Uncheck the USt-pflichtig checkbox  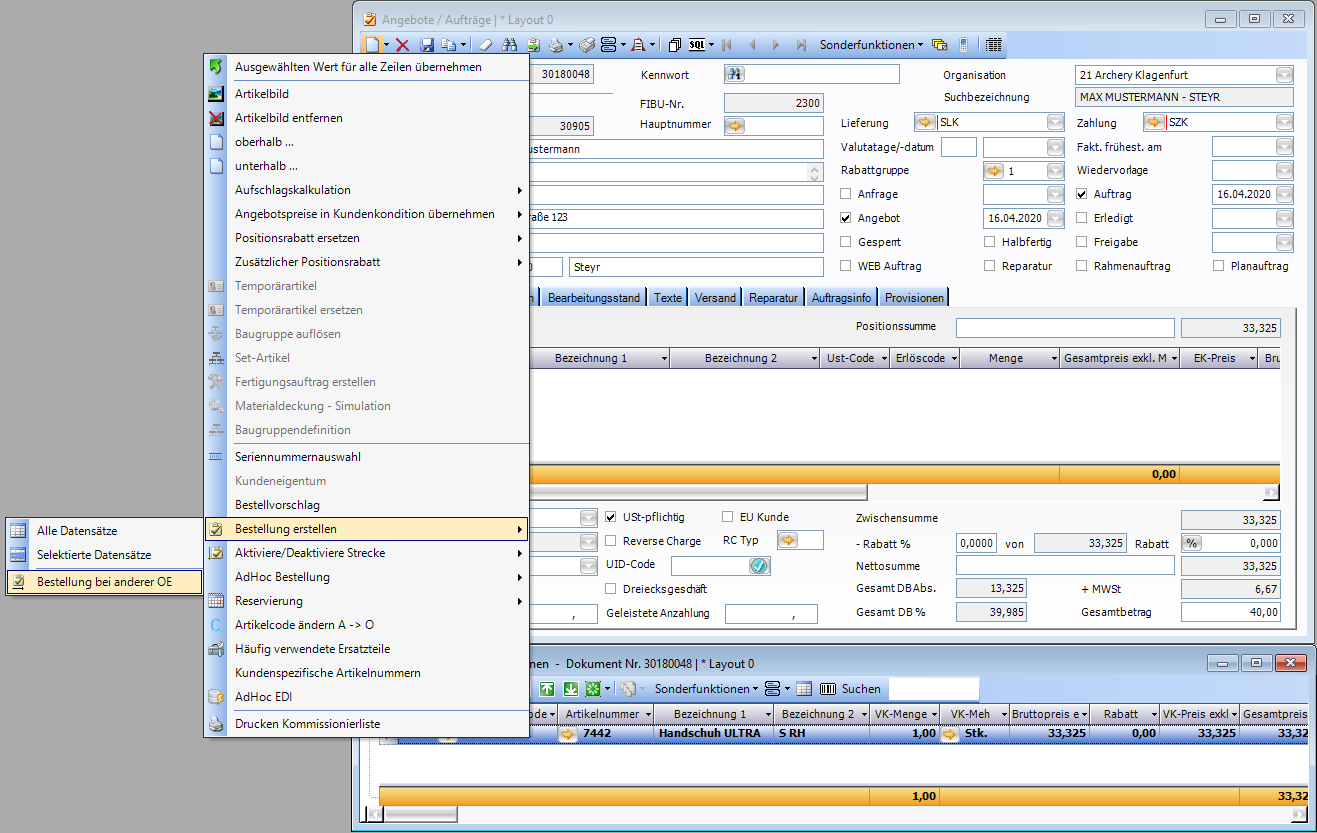click(x=612, y=517)
